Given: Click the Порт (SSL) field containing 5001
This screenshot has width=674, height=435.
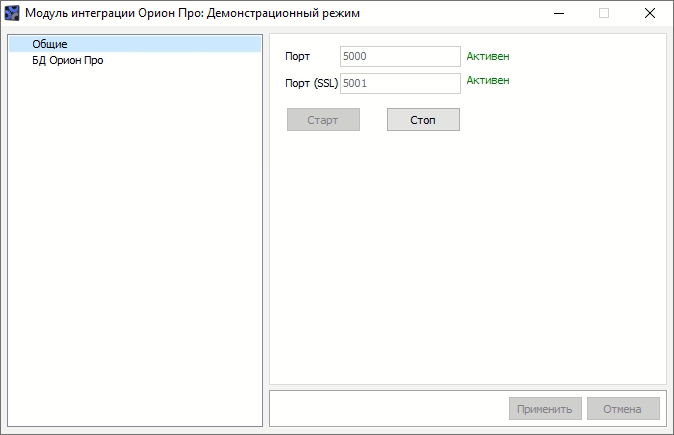Looking at the screenshot, I should coord(400,83).
